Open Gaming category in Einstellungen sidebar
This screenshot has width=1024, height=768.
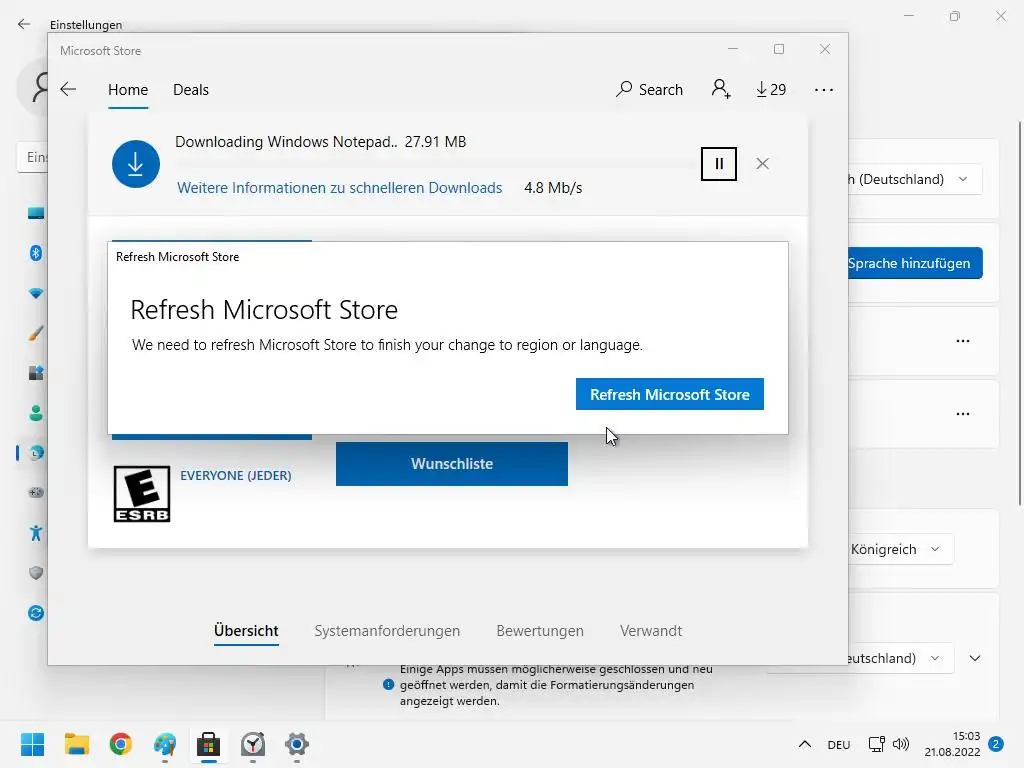(36, 492)
